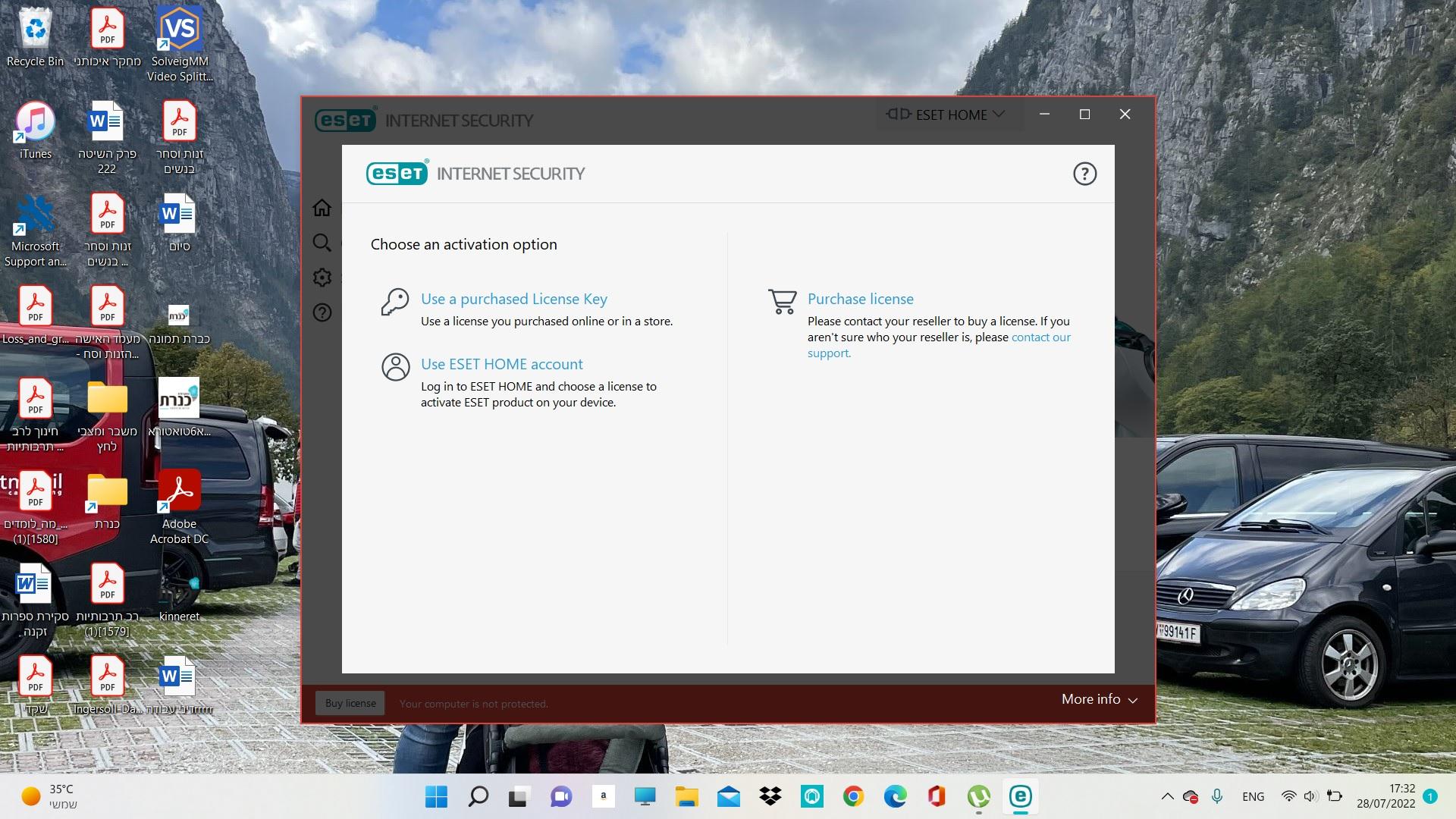Select the folder icon labeled כנרת
The width and height of the screenshot is (1456, 819).
click(107, 500)
